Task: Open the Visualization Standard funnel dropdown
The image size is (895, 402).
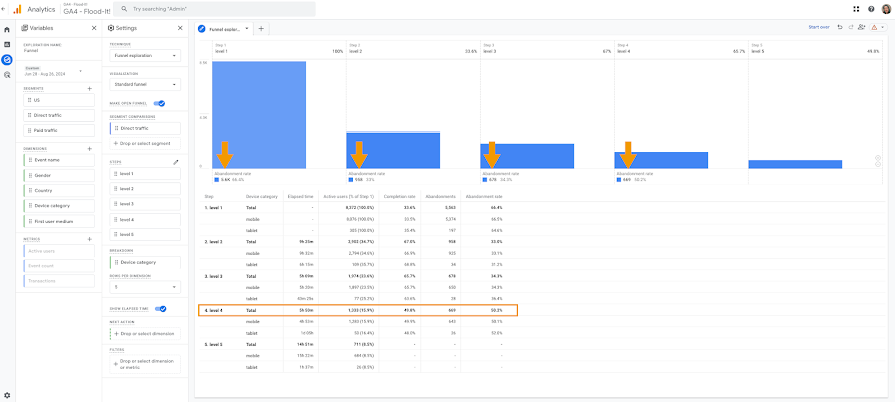Action: (x=145, y=85)
